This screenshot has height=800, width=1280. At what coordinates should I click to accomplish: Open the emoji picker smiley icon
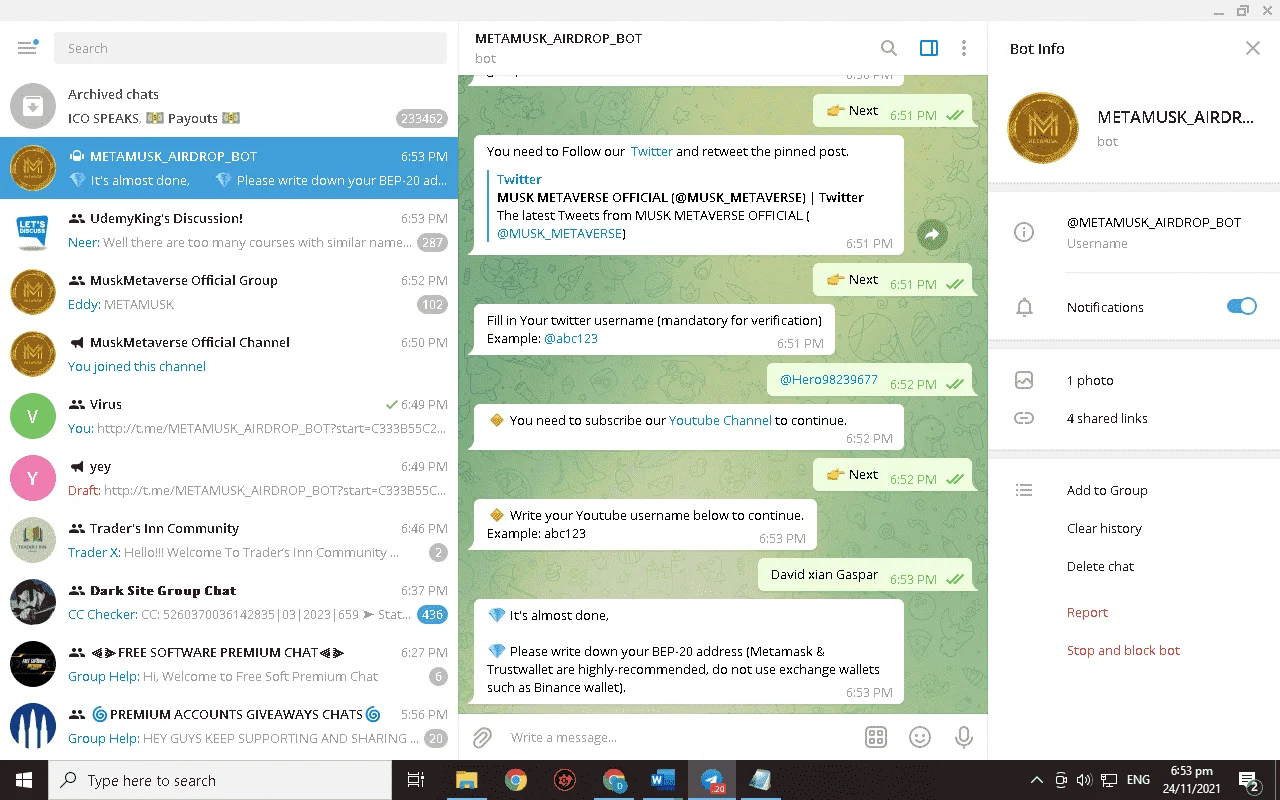pos(920,738)
